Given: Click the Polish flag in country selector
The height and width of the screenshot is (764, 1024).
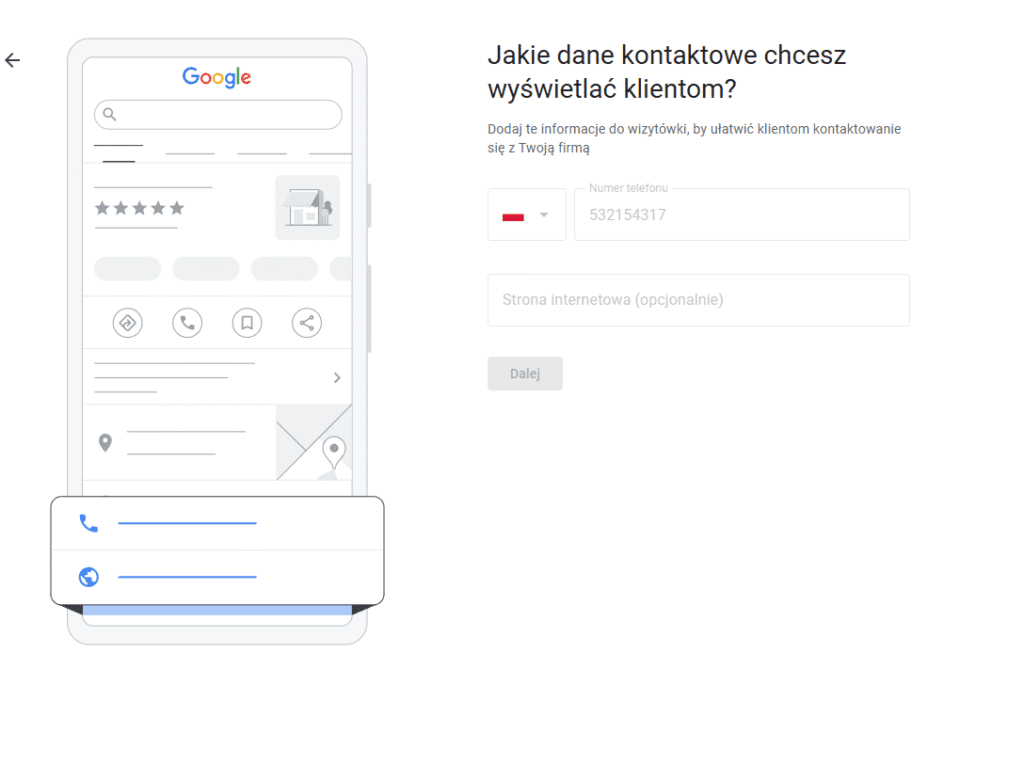Looking at the screenshot, I should tap(513, 215).
